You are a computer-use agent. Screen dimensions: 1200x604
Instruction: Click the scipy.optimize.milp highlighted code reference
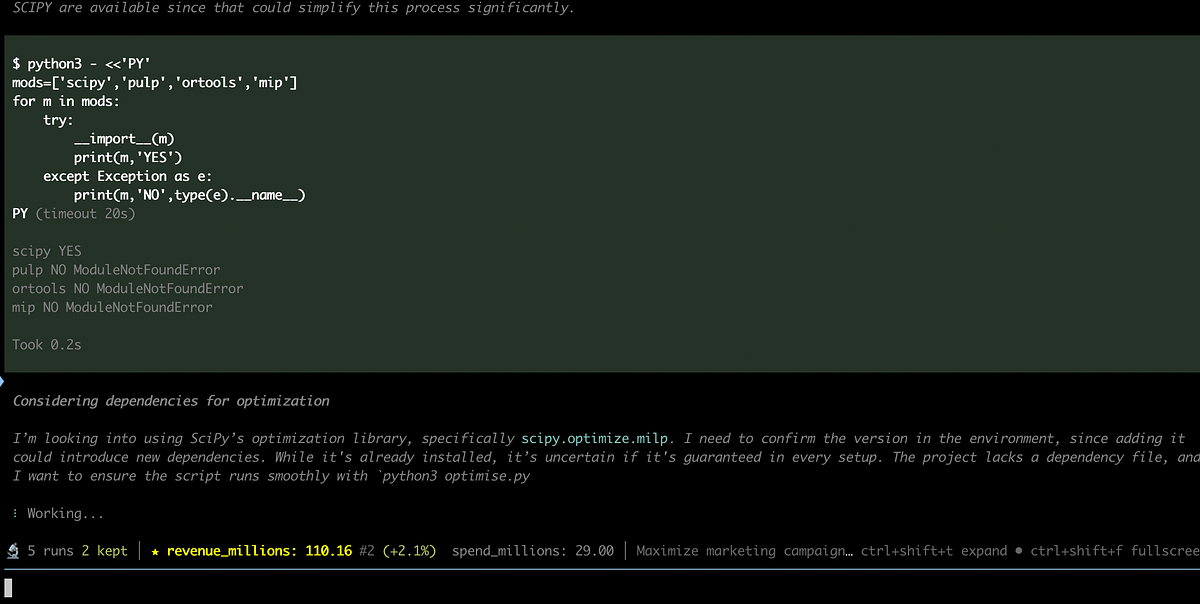coord(595,438)
